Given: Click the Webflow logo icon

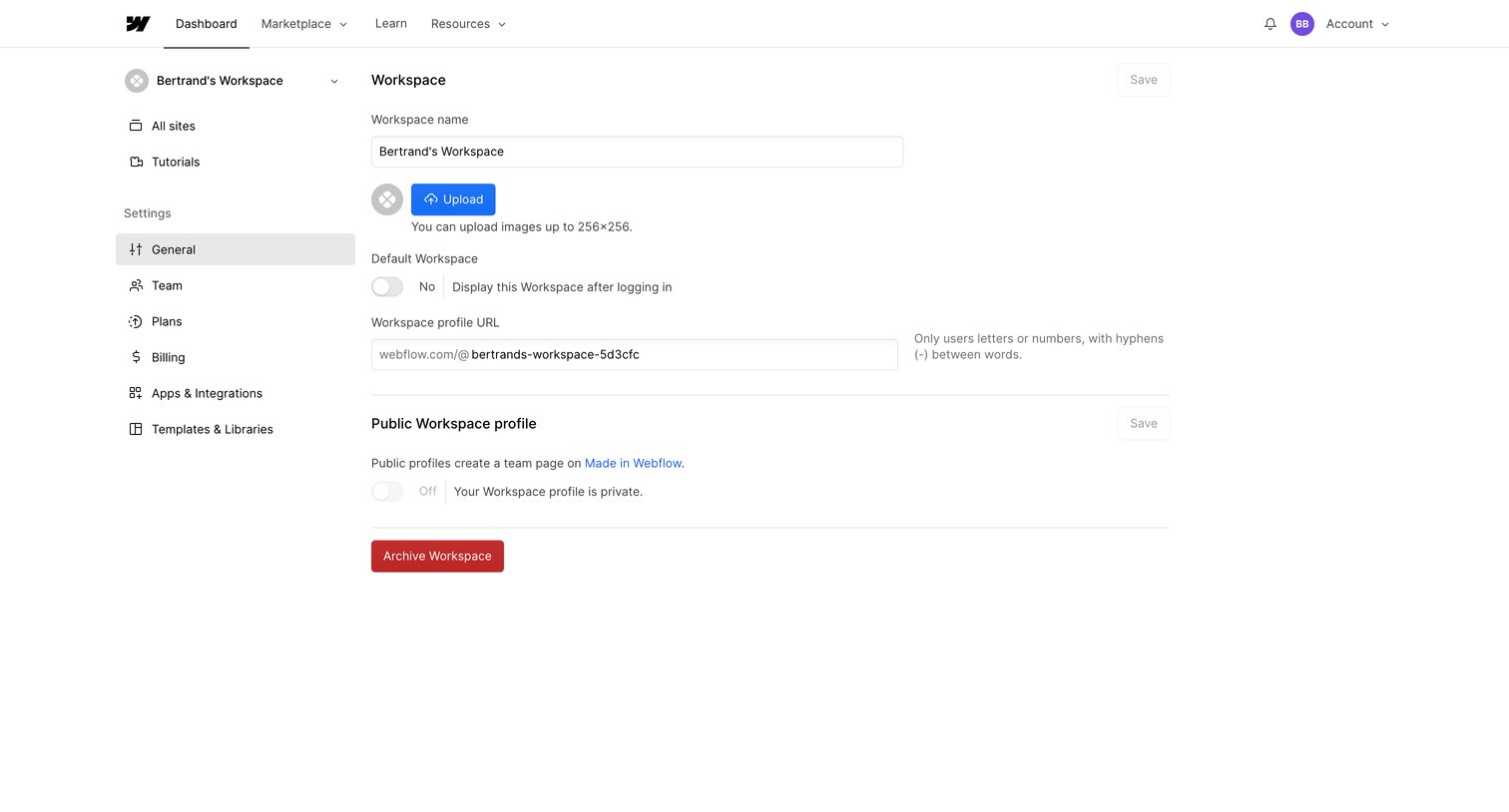Looking at the screenshot, I should coord(138,24).
